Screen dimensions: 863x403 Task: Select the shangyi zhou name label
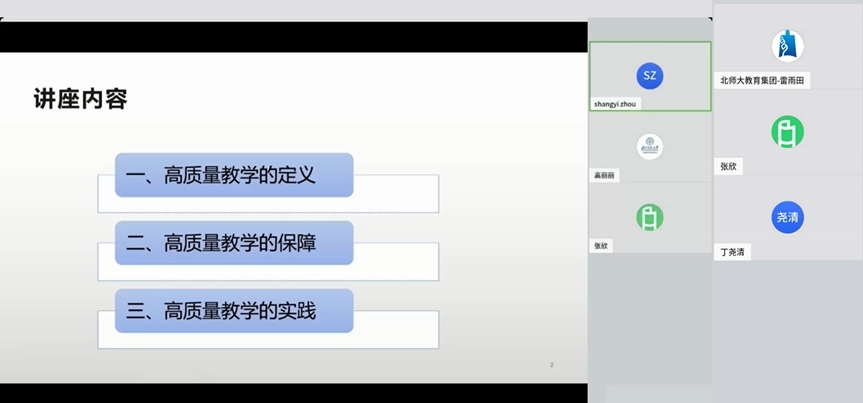[x=615, y=104]
